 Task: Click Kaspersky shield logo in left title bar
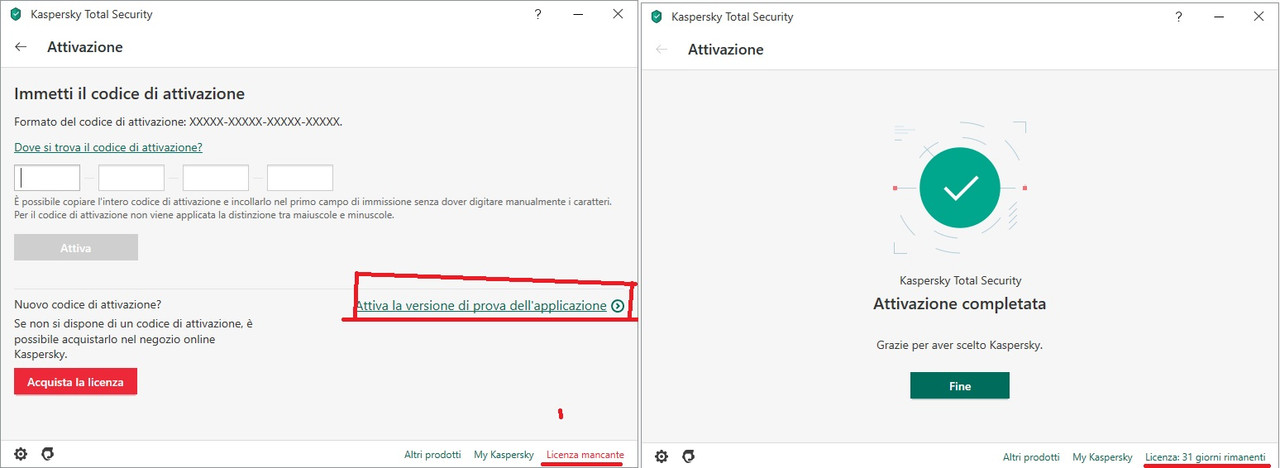click(15, 15)
